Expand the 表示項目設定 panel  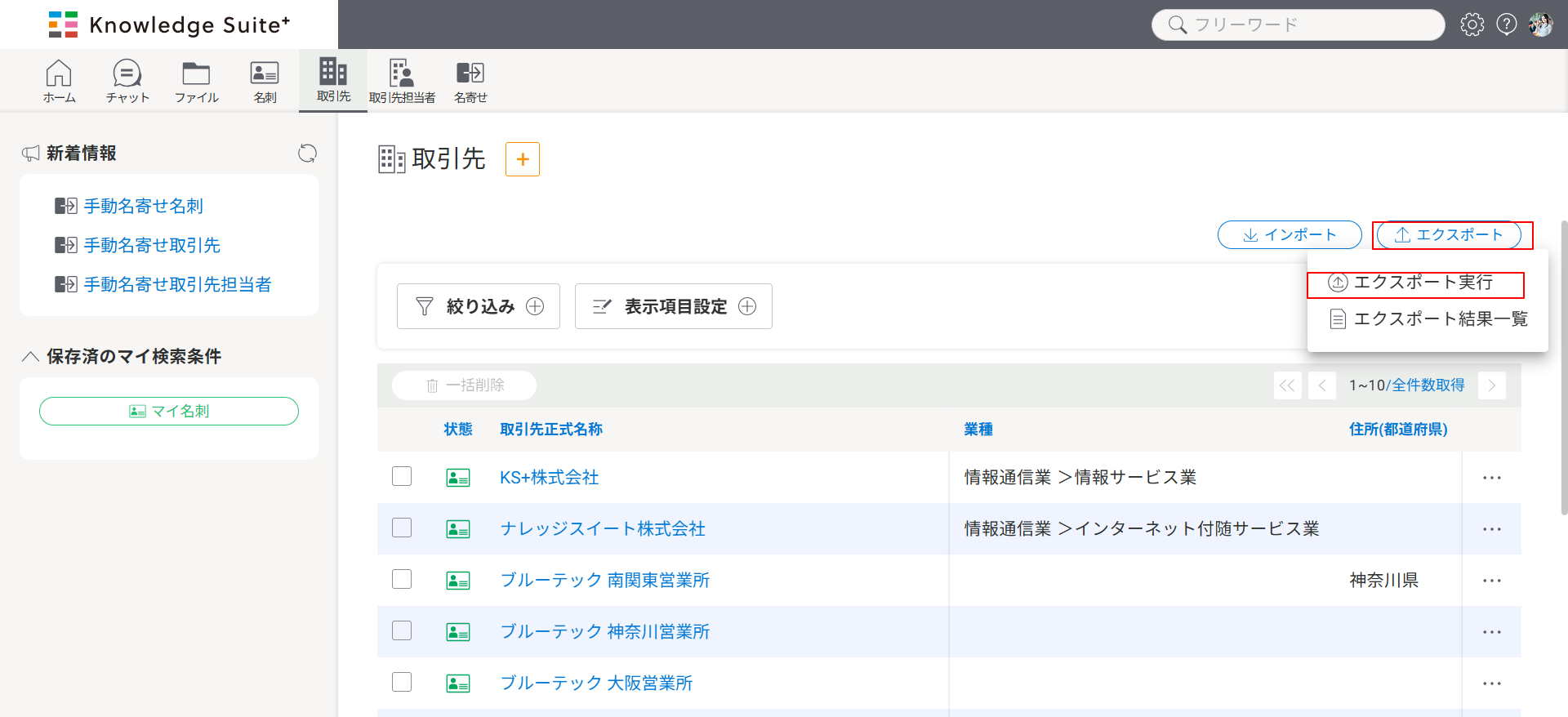click(x=674, y=306)
